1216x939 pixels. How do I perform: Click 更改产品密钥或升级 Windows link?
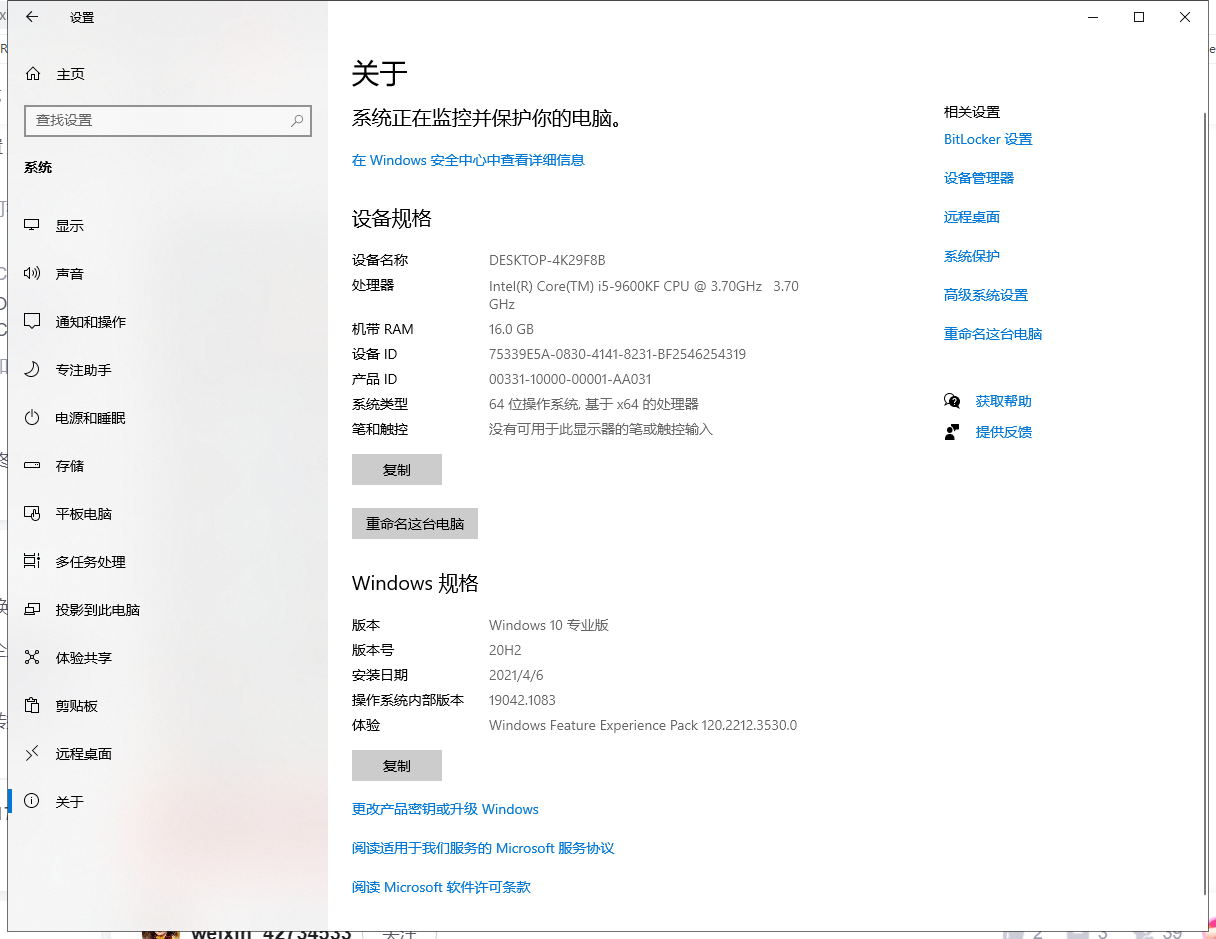point(445,809)
